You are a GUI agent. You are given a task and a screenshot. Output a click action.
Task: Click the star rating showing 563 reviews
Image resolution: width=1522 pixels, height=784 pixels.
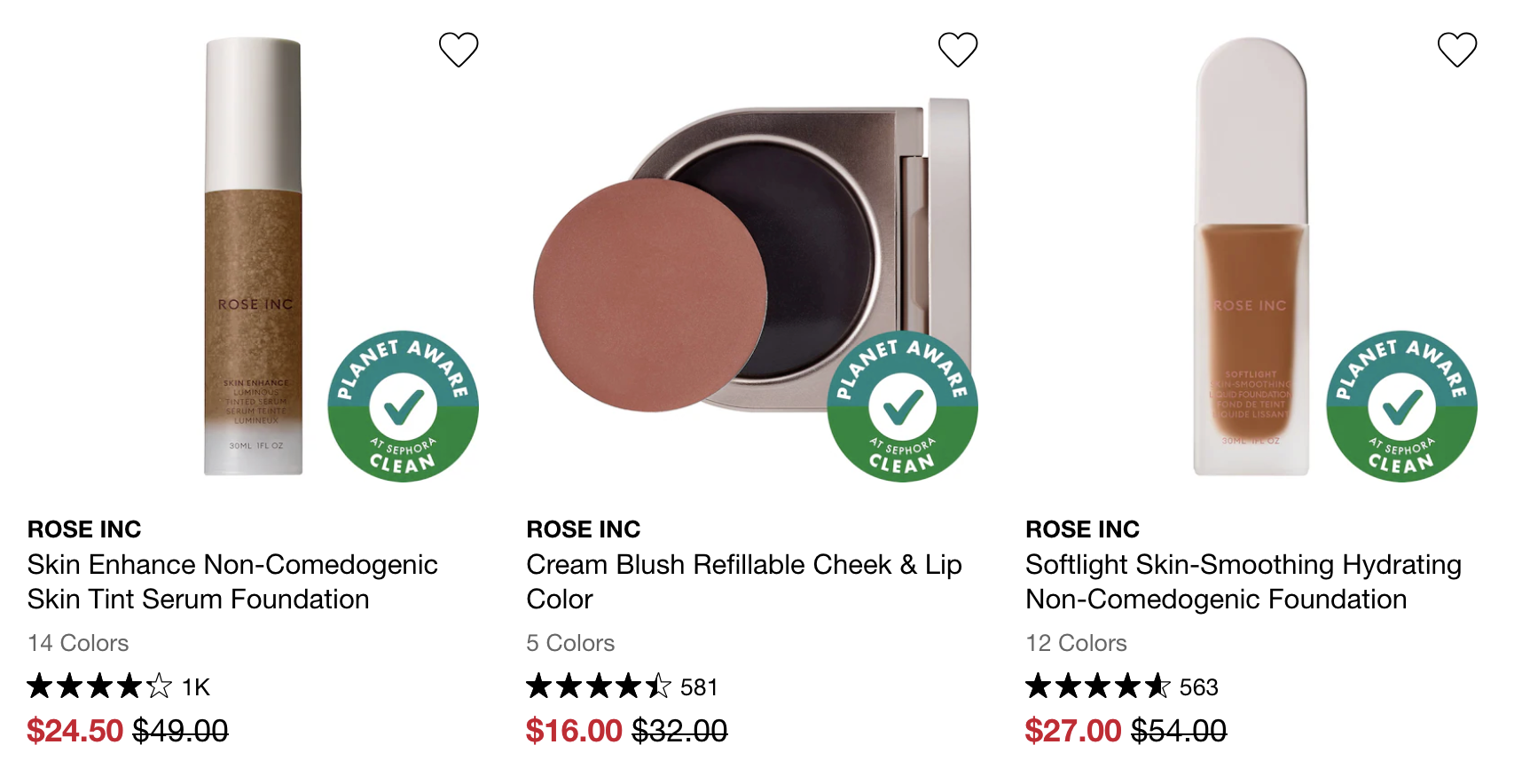click(1122, 686)
